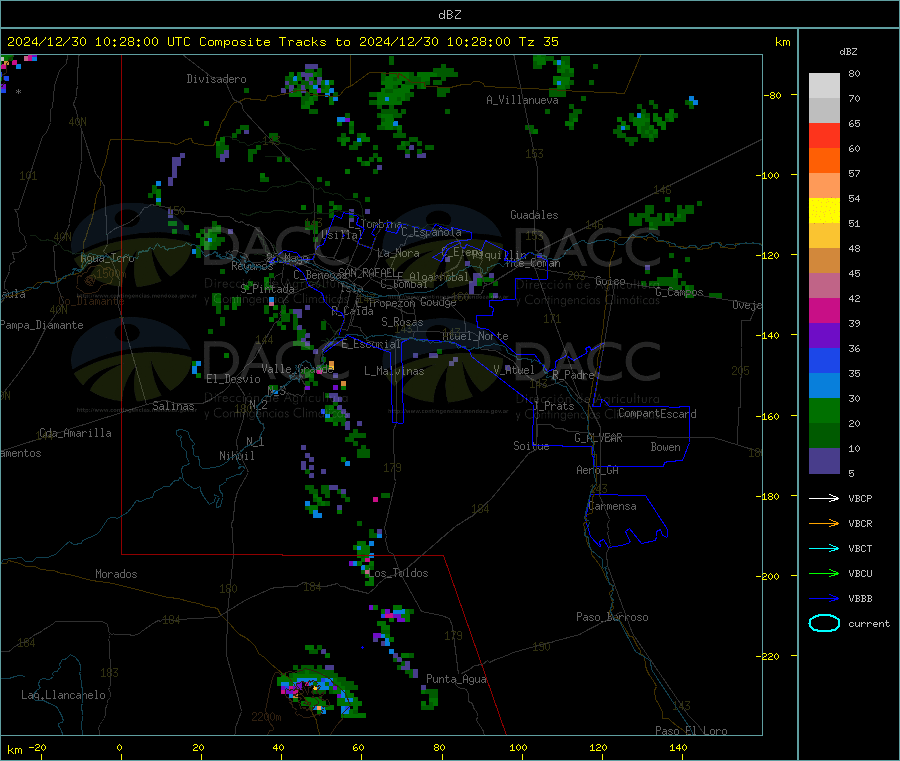
Task: Click the blue VBBB arrow legend icon
Action: [x=824, y=599]
